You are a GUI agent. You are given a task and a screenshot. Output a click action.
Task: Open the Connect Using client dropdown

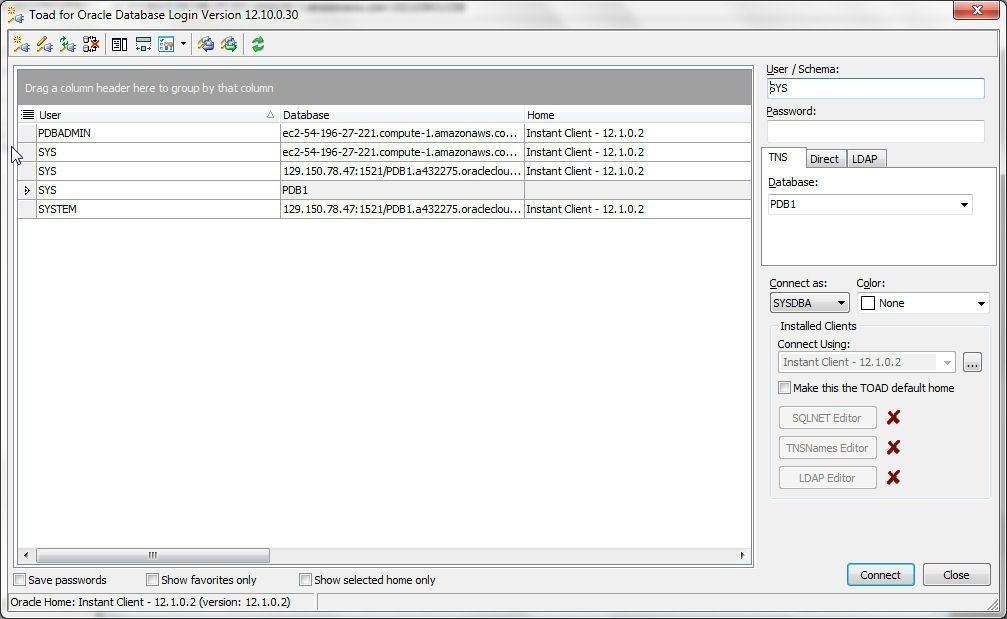(x=947, y=363)
